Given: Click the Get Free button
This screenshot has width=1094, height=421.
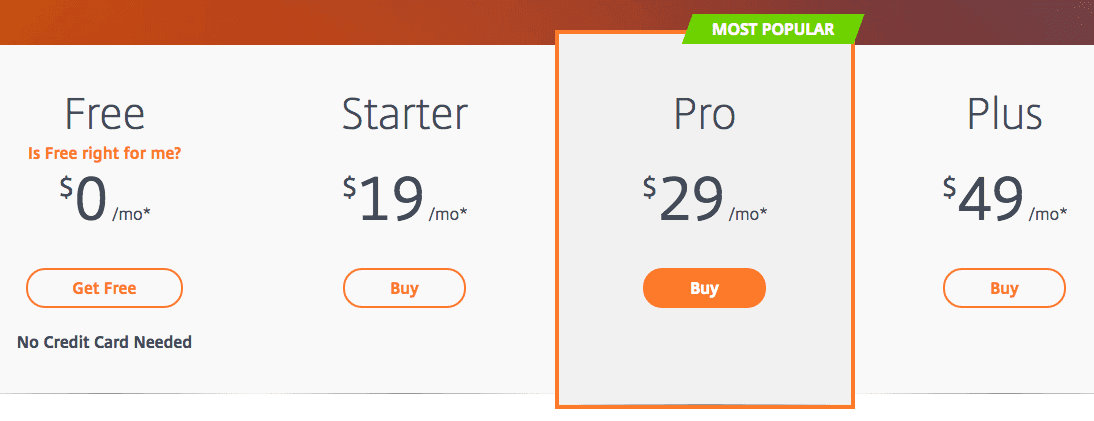Looking at the screenshot, I should pyautogui.click(x=104, y=288).
